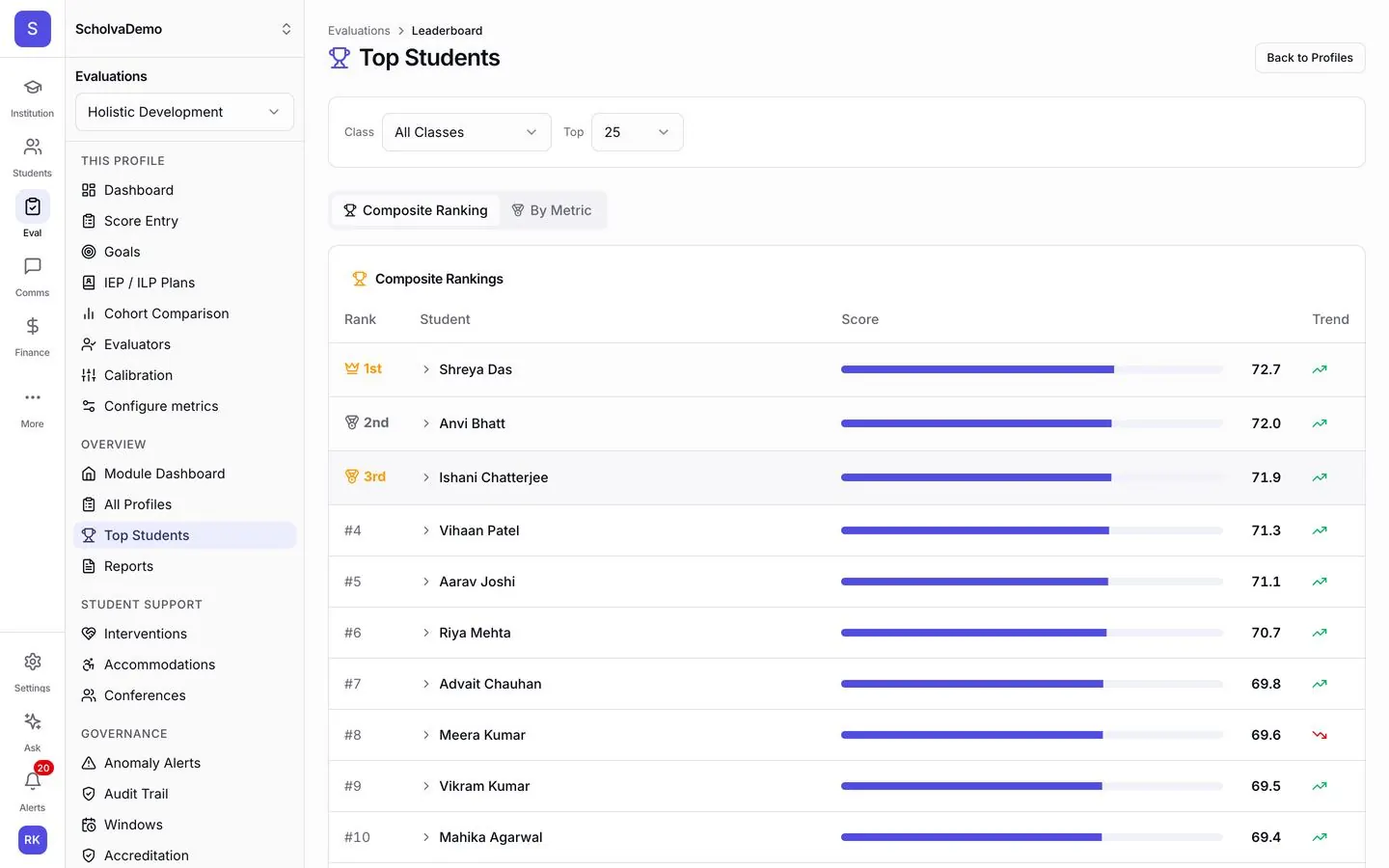Click the RK user avatar
The height and width of the screenshot is (868, 1389).
[x=32, y=840]
